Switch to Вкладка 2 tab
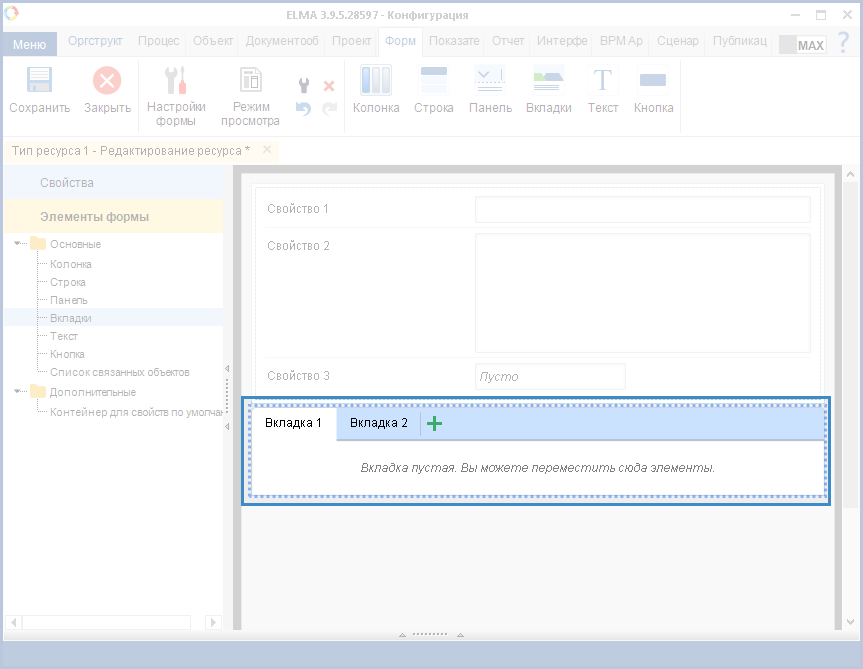 tap(379, 423)
